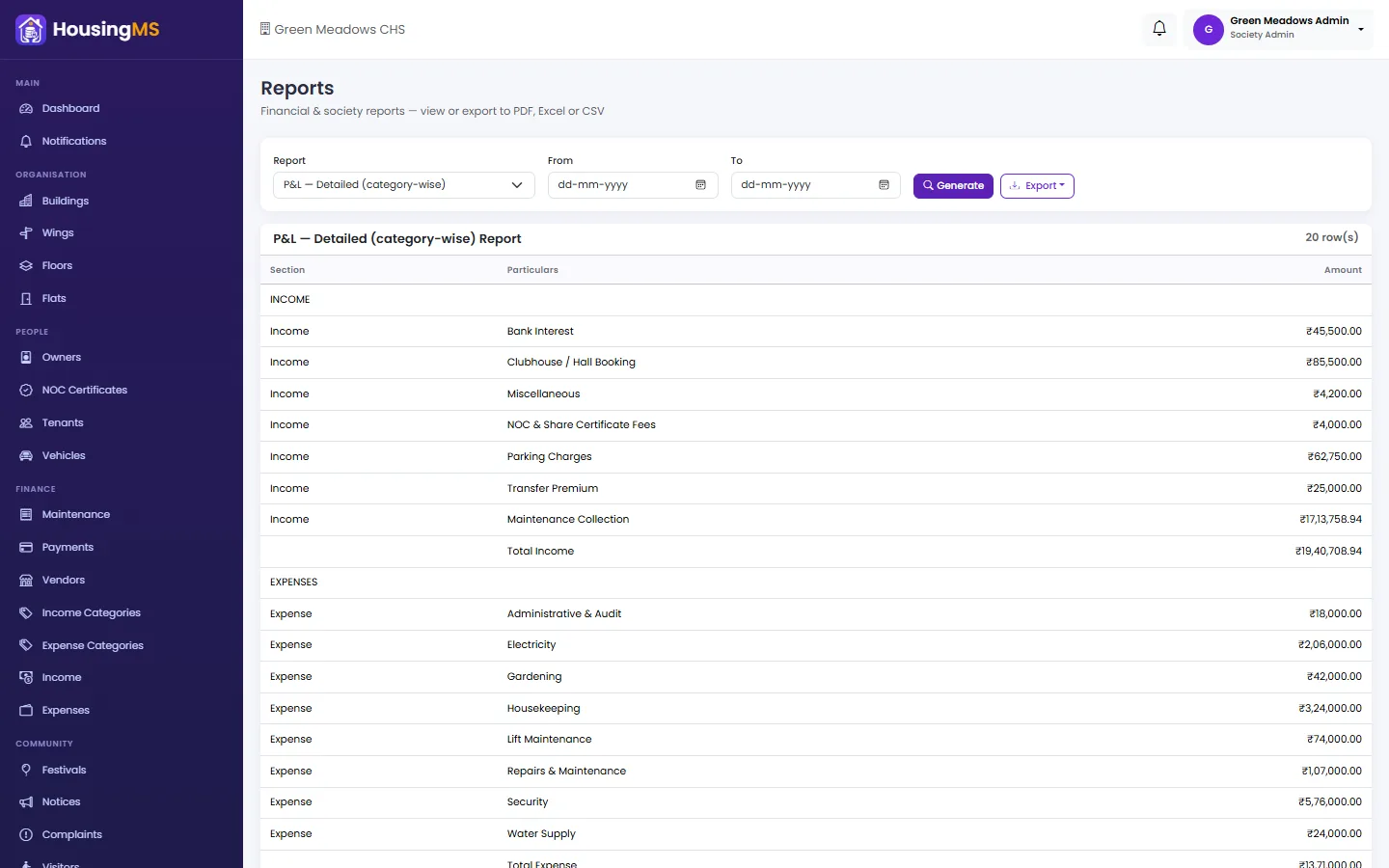Image resolution: width=1389 pixels, height=868 pixels.
Task: Click the HousingMS logo icon
Action: [31, 30]
